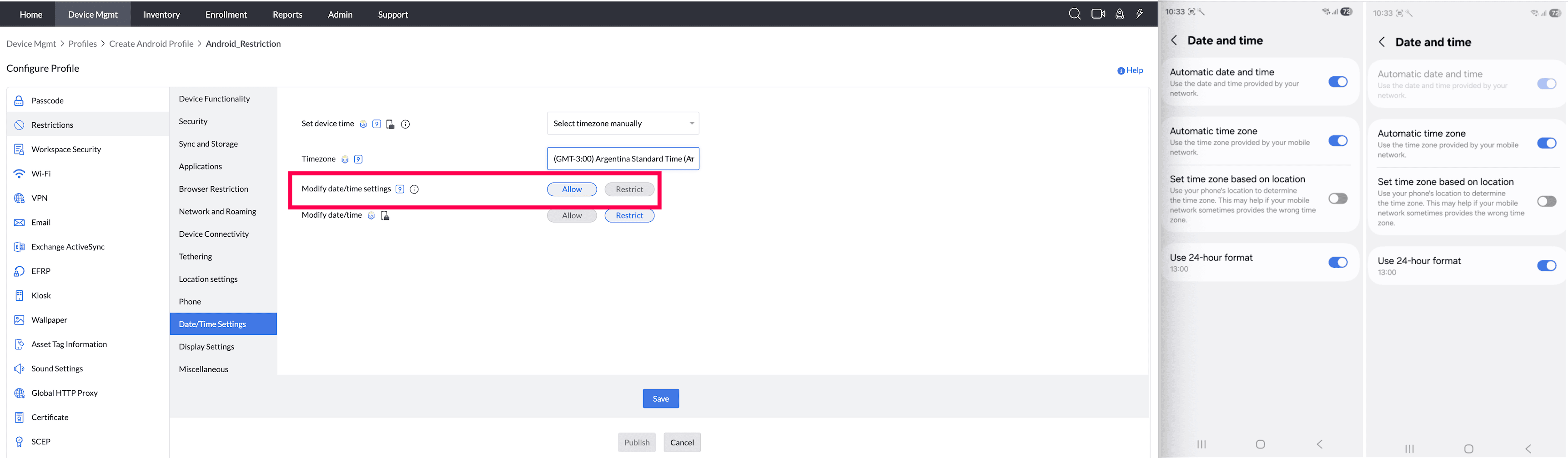This screenshot has height=458, width=1568.
Task: Open the Passcode section via its lock icon
Action: (x=19, y=100)
